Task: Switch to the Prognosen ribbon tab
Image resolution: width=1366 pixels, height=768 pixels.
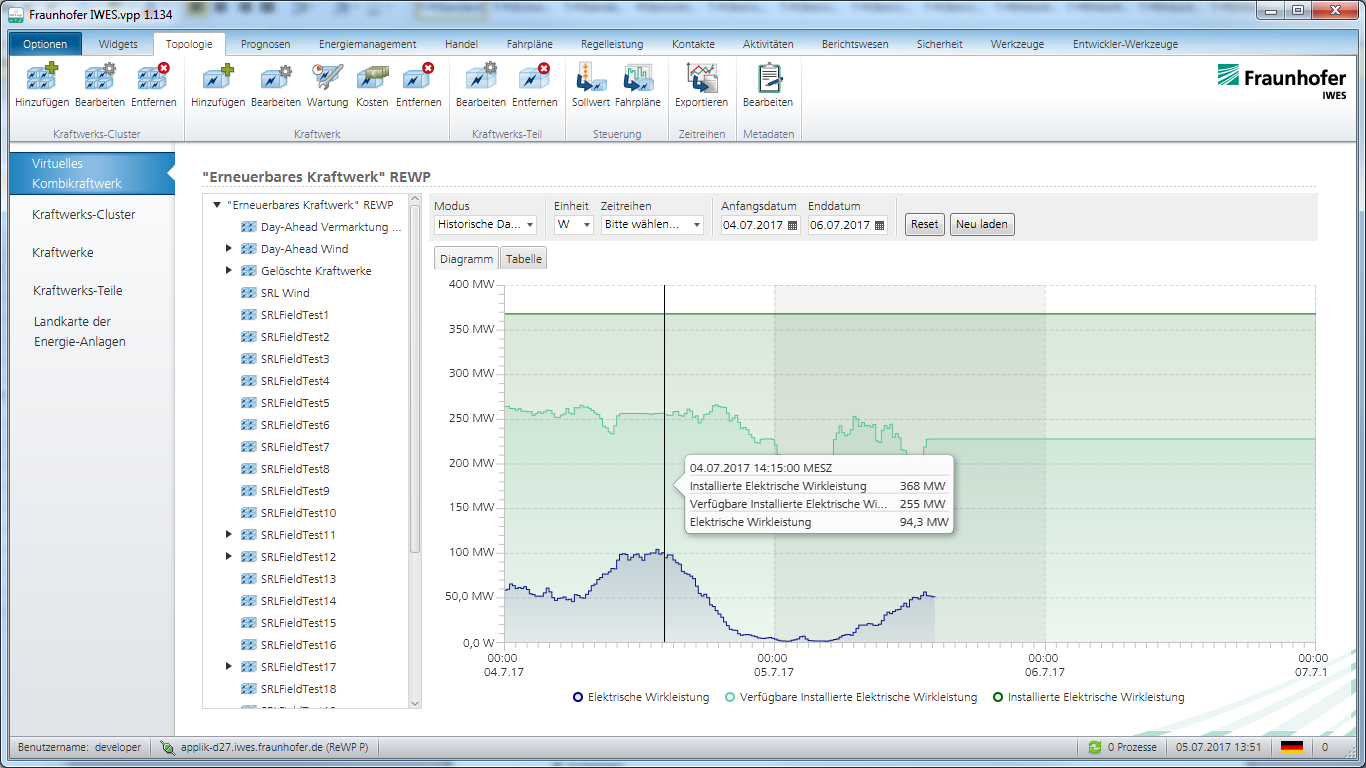Action: coord(266,44)
